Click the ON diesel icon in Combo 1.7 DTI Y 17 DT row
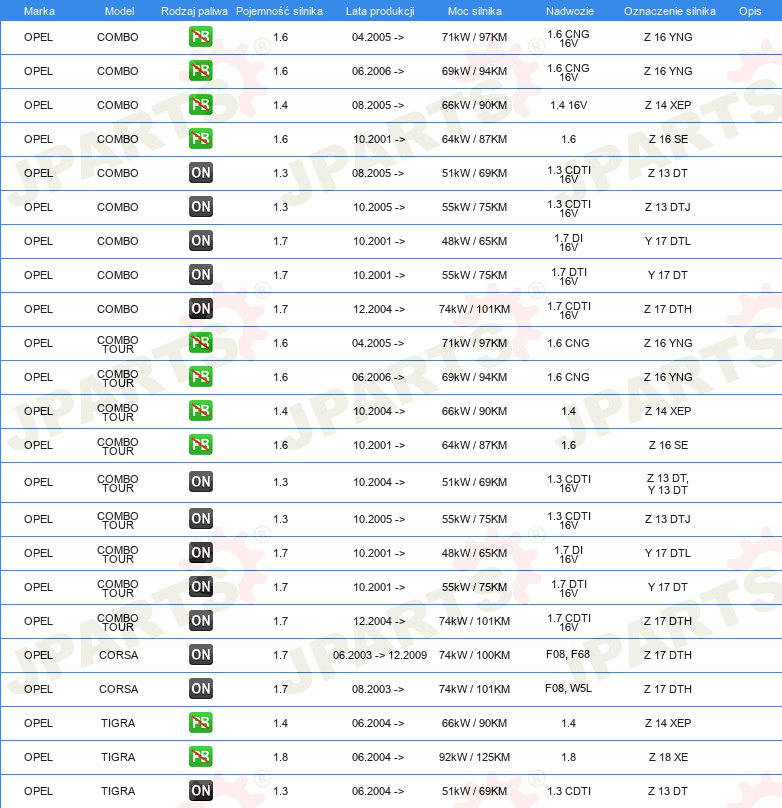This screenshot has width=782, height=808. click(x=200, y=275)
